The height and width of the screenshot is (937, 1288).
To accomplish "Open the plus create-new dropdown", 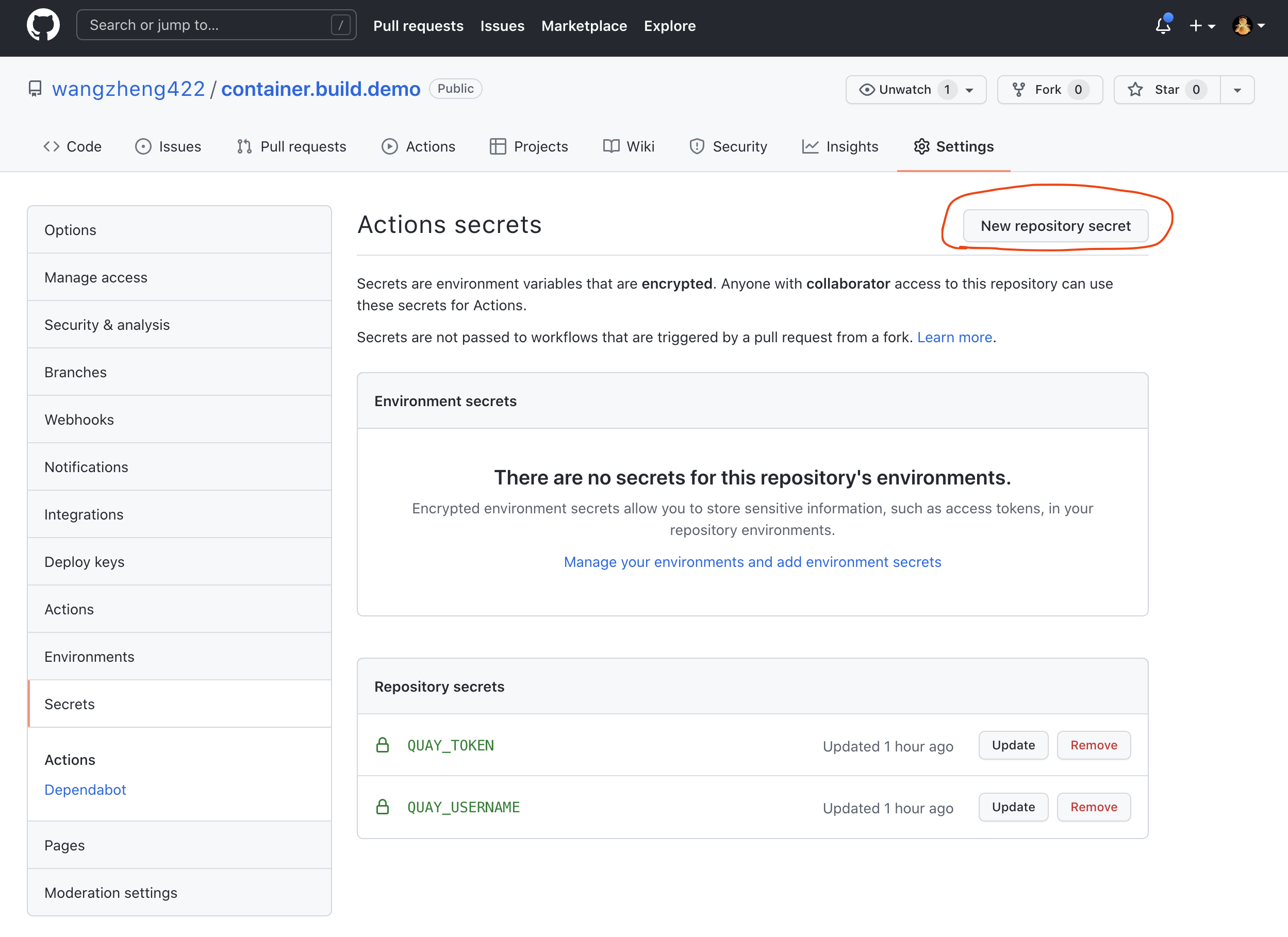I will click(1202, 26).
